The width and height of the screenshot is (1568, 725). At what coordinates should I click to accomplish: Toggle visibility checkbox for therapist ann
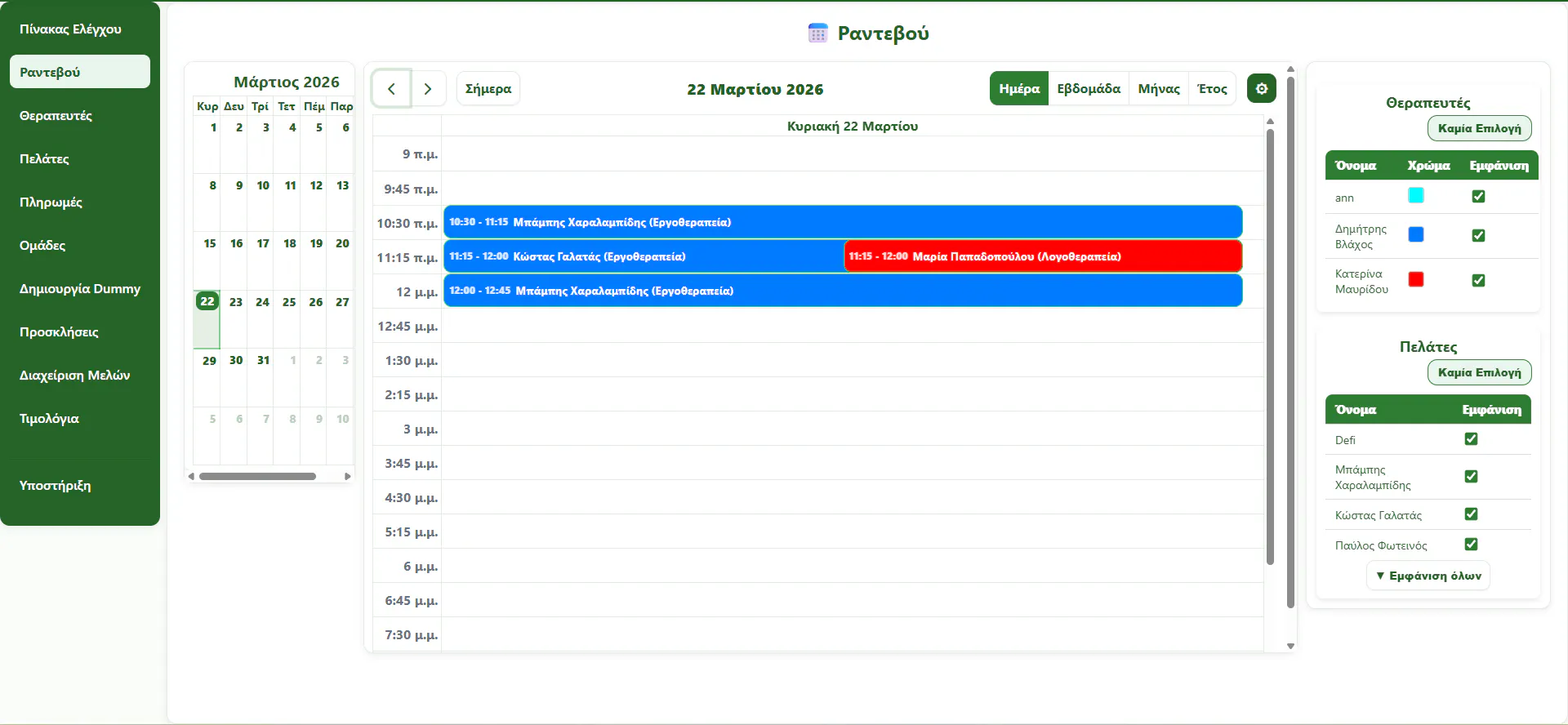pos(1478,196)
